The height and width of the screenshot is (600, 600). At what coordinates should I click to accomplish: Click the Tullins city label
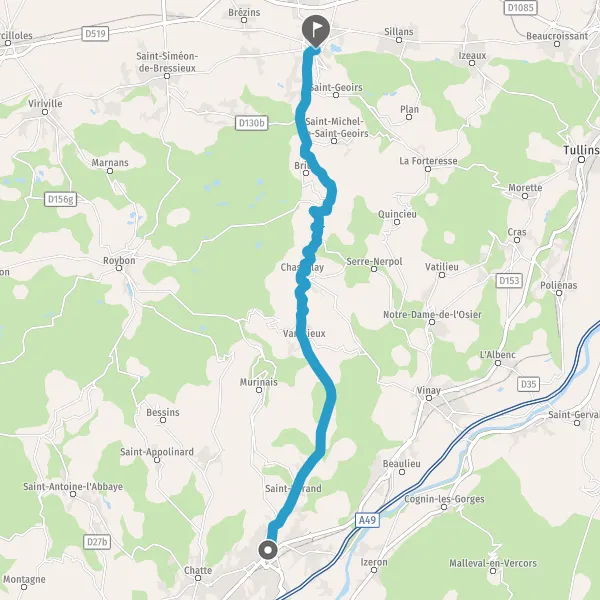(x=581, y=150)
